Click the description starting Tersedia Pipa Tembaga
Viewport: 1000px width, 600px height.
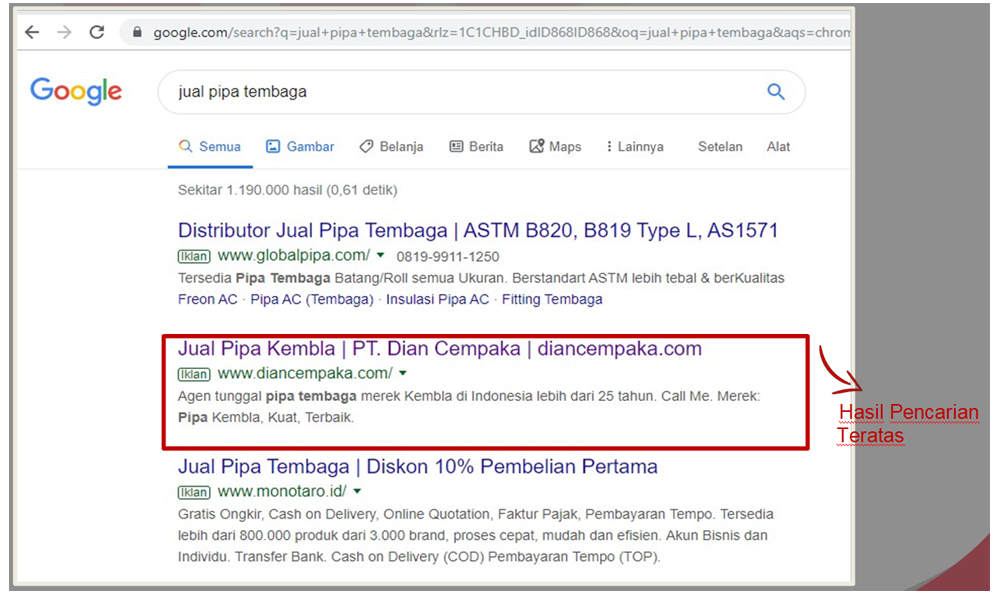[x=481, y=278]
